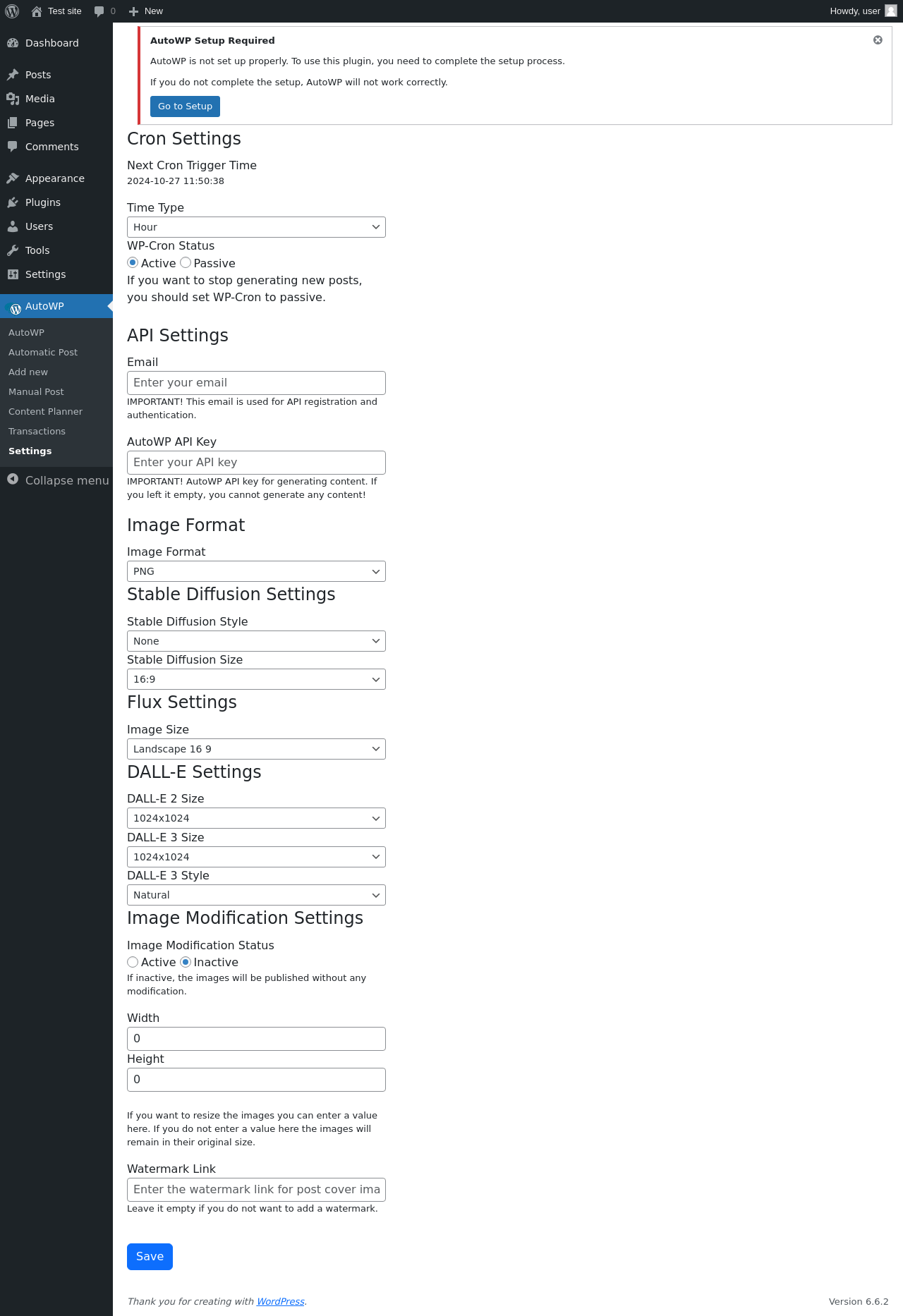Expand the Stable Diffusion Style dropdown
Viewport: 903px width, 1316px height.
256,641
